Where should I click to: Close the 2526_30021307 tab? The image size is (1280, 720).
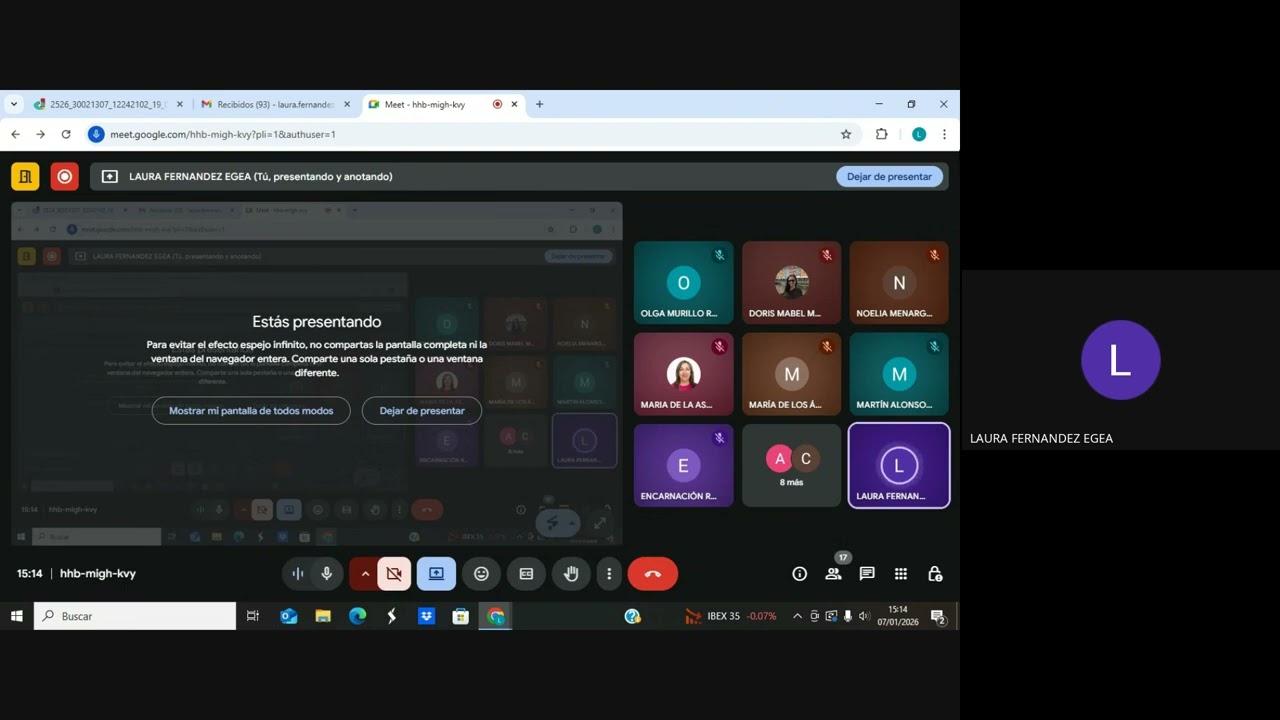pyautogui.click(x=180, y=104)
